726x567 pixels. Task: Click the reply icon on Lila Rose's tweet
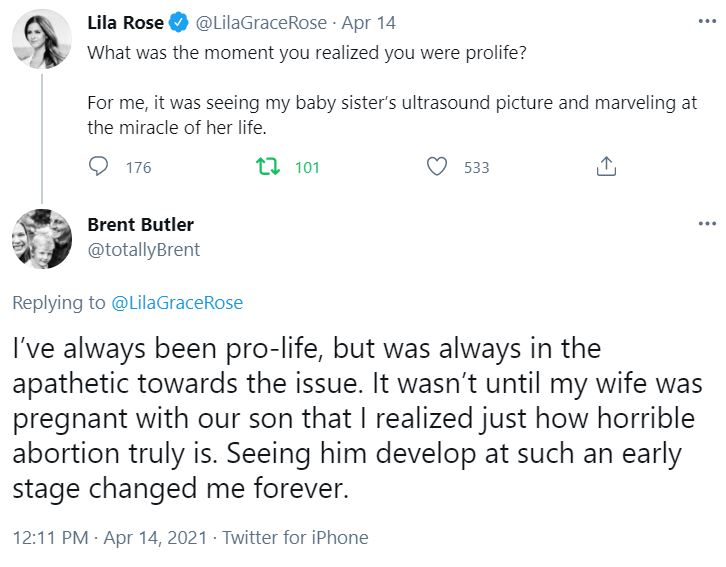pyautogui.click(x=99, y=167)
